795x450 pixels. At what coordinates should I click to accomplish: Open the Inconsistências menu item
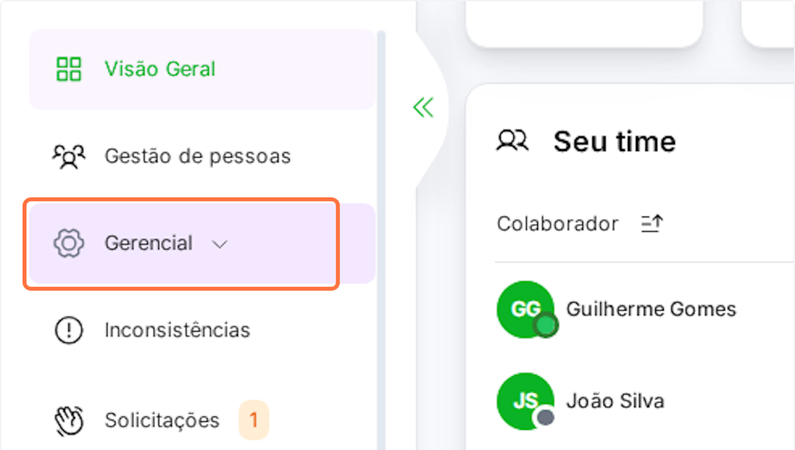[177, 330]
